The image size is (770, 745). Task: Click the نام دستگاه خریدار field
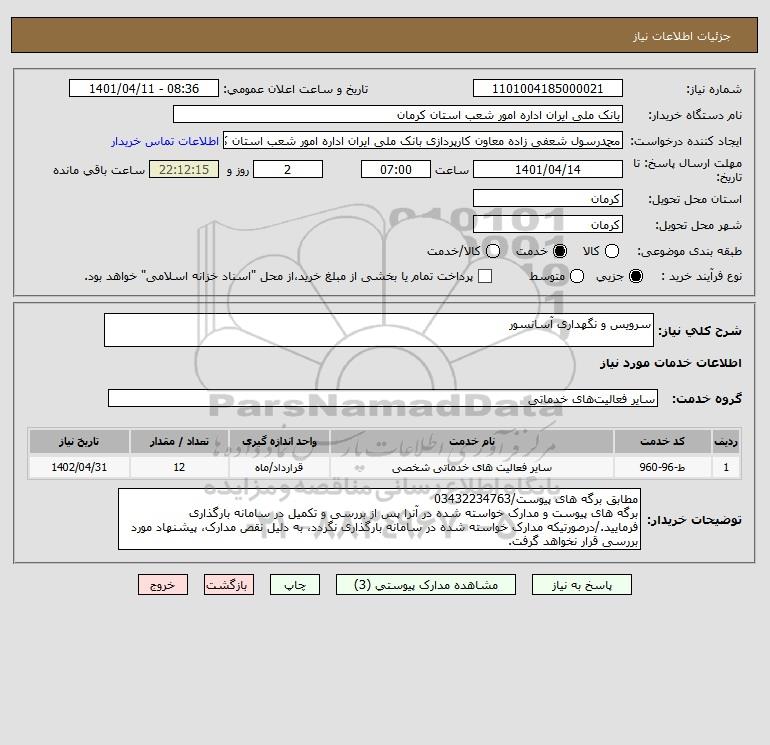(x=398, y=115)
